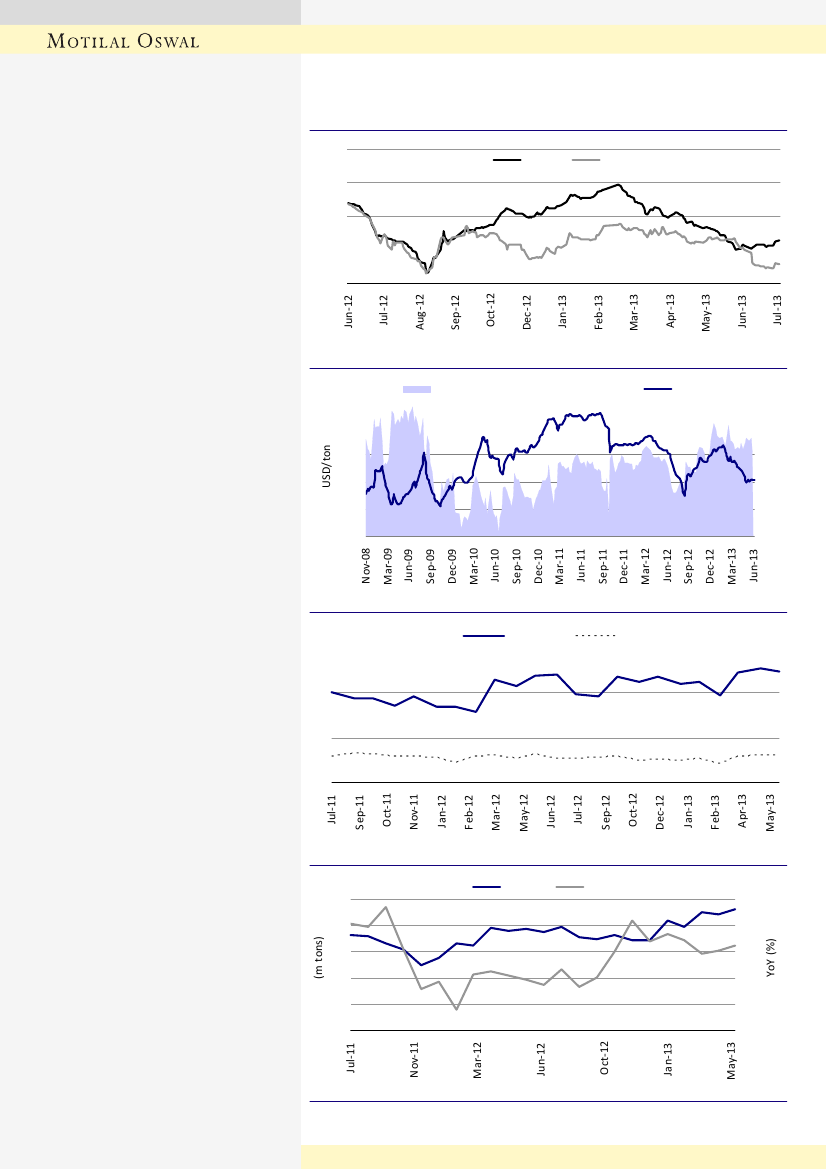Image resolution: width=826 pixels, height=1169 pixels.
Task: Click dark blue legend line in USD/ton chart
Action: tap(658, 388)
